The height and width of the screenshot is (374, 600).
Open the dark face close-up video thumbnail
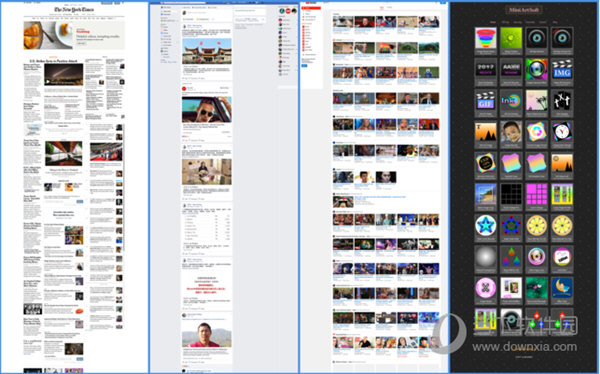click(x=386, y=177)
